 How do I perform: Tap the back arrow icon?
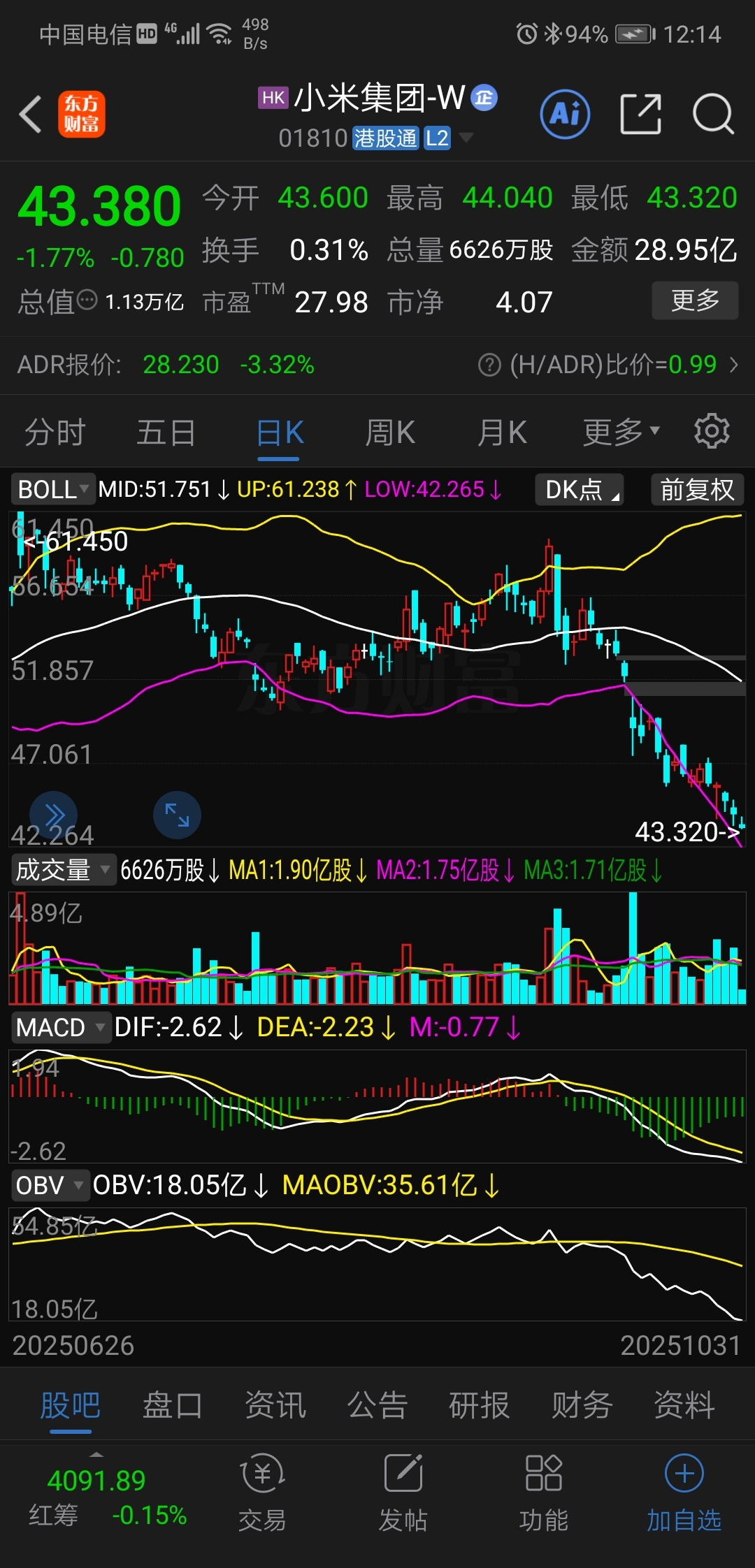(31, 114)
